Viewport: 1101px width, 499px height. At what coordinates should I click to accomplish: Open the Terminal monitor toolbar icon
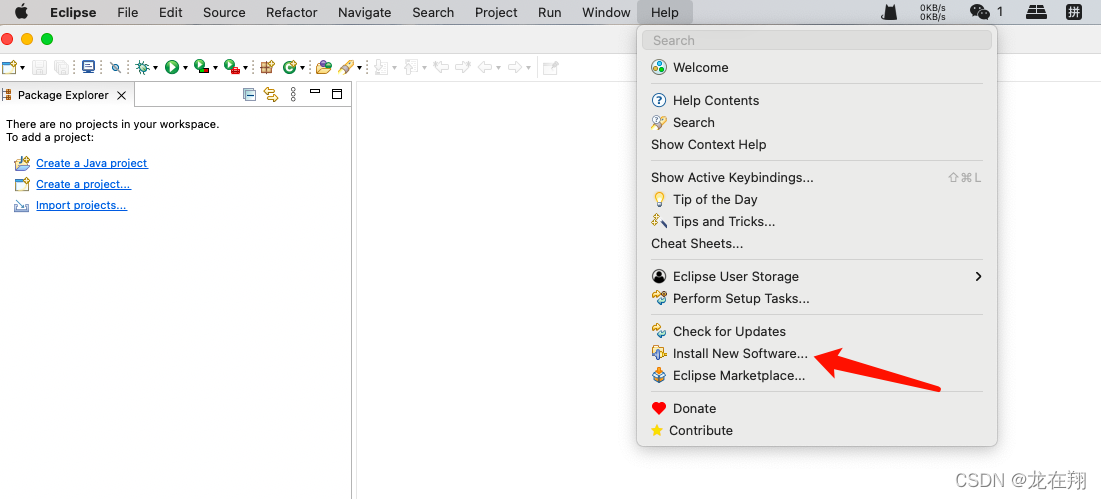pyautogui.click(x=88, y=67)
